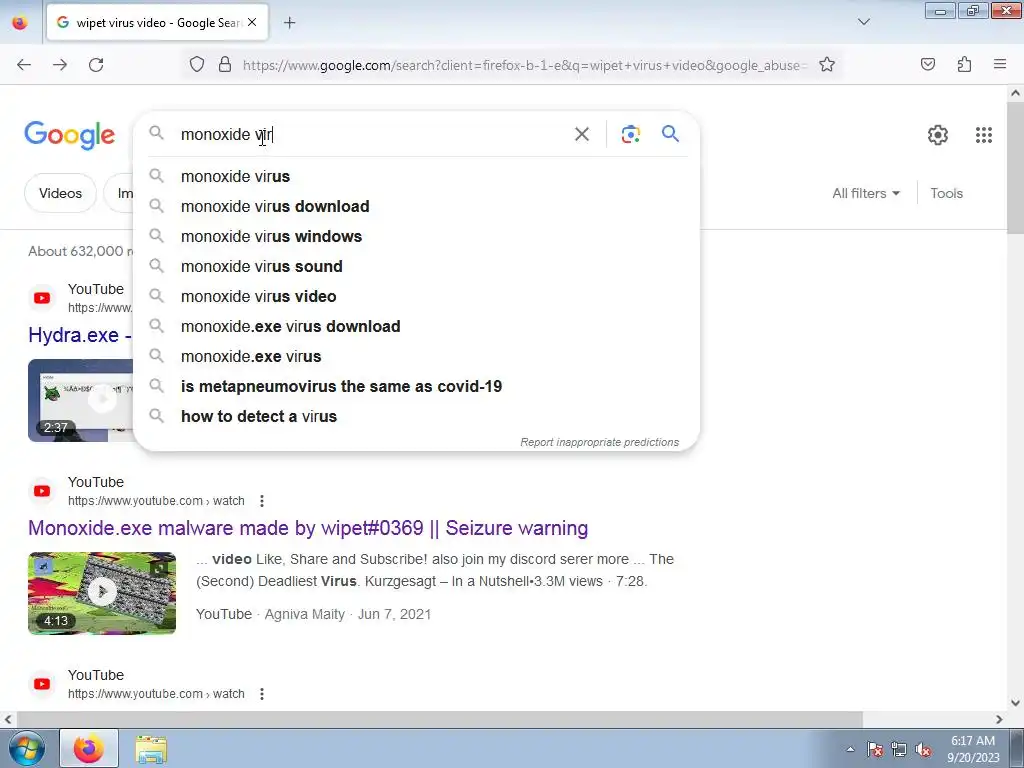
Task: Select the suggestion 'monoxide virus sound'
Action: tap(416, 266)
